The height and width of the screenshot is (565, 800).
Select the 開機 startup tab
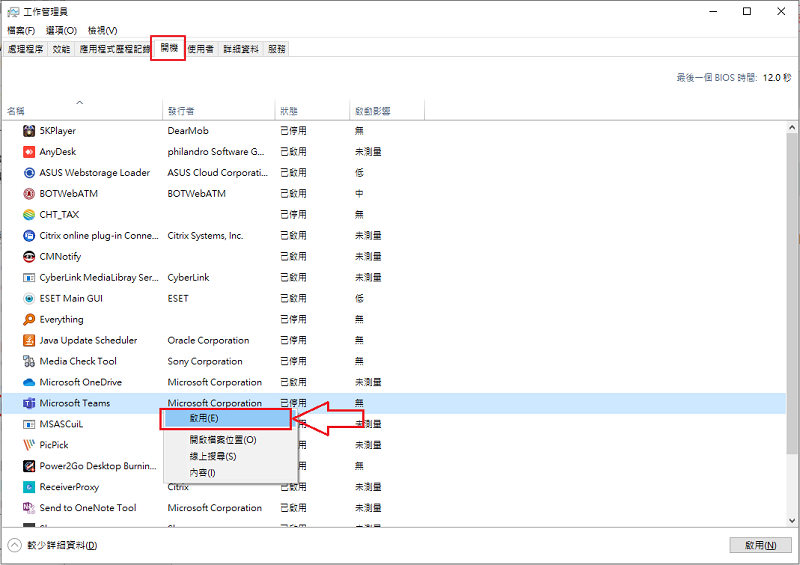click(x=169, y=48)
